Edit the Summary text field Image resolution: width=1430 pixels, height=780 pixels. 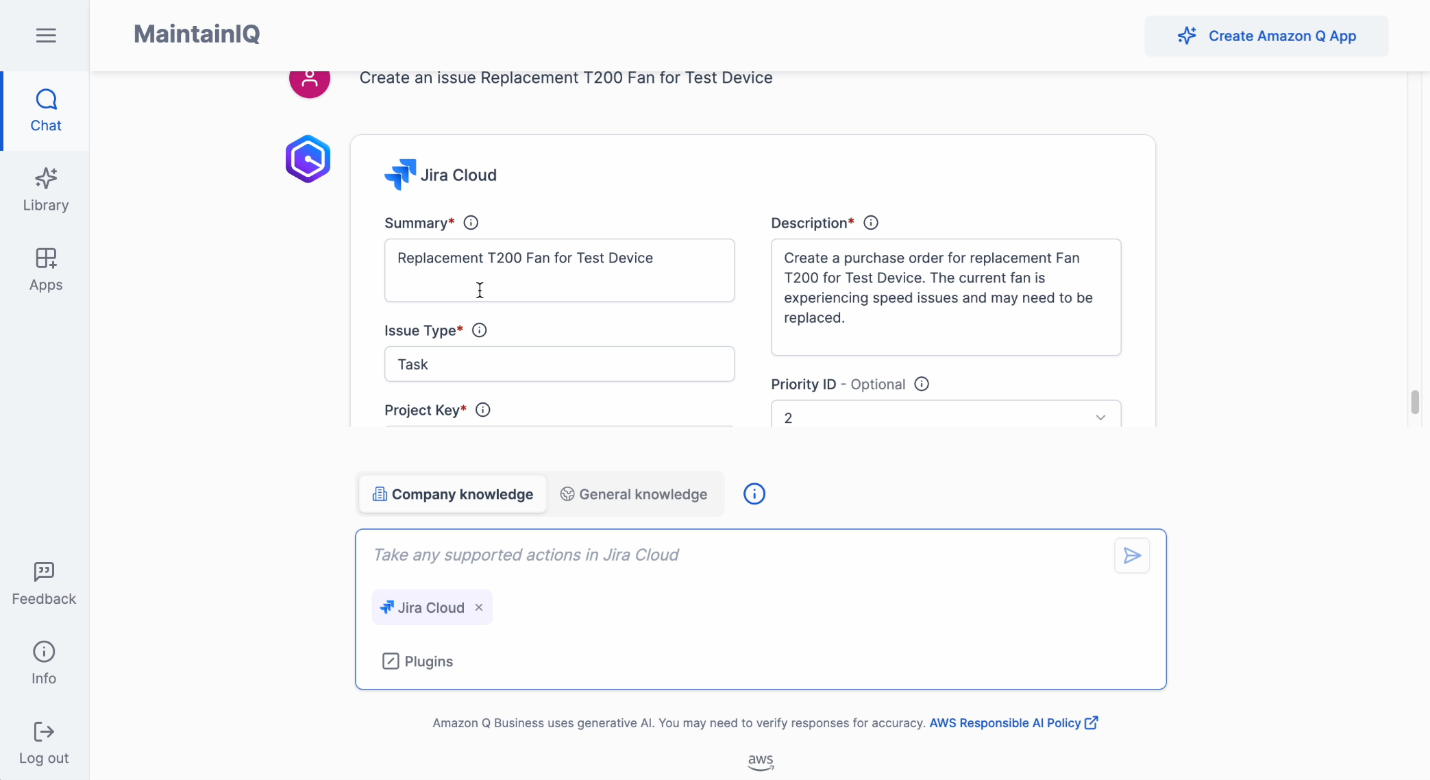(x=560, y=270)
